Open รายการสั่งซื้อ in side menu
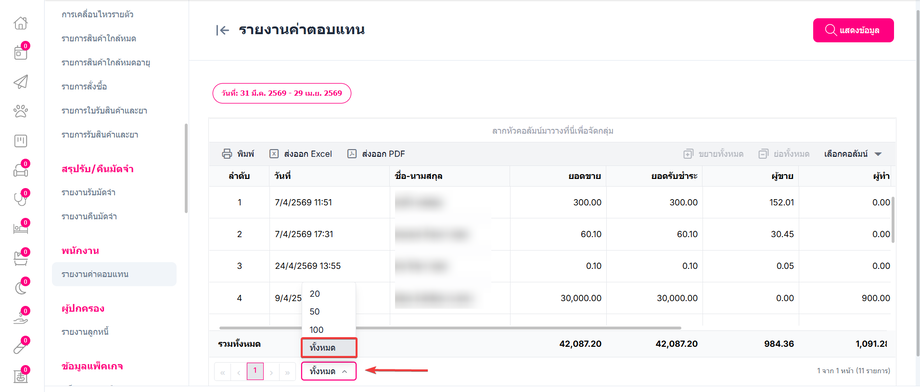This screenshot has height=392, width=920. click(x=84, y=86)
